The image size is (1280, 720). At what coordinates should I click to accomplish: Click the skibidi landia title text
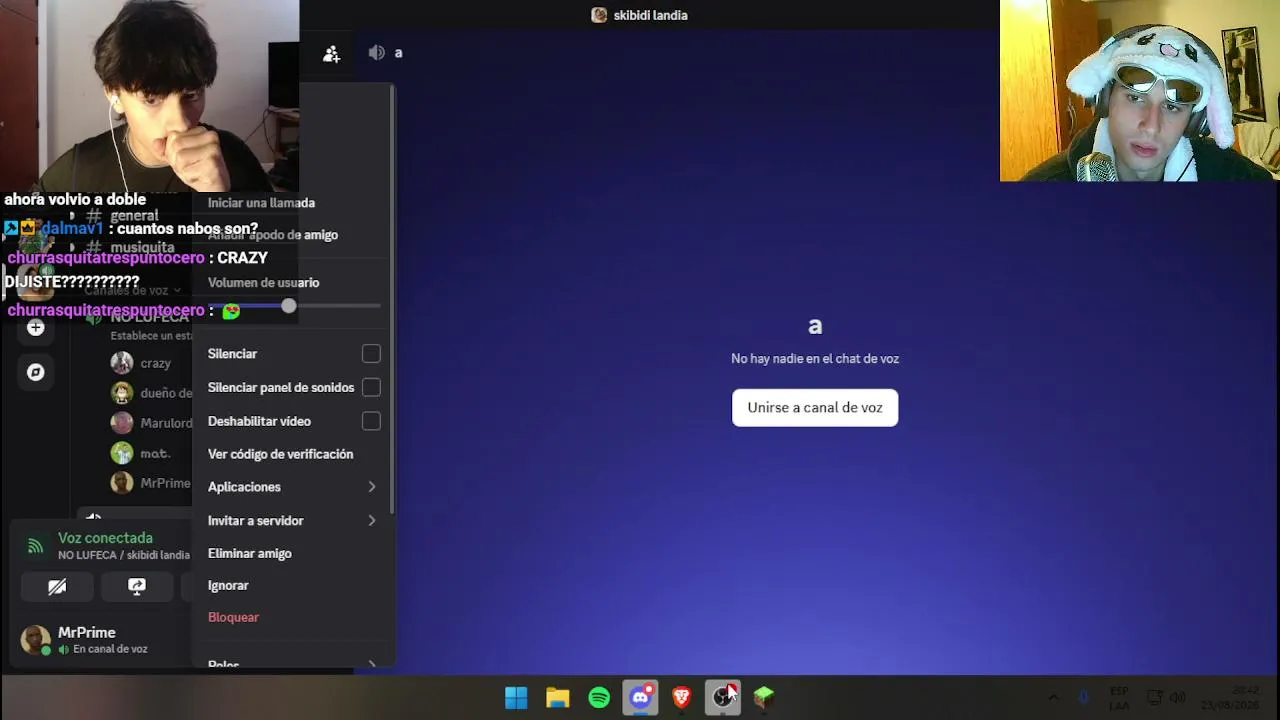(650, 15)
